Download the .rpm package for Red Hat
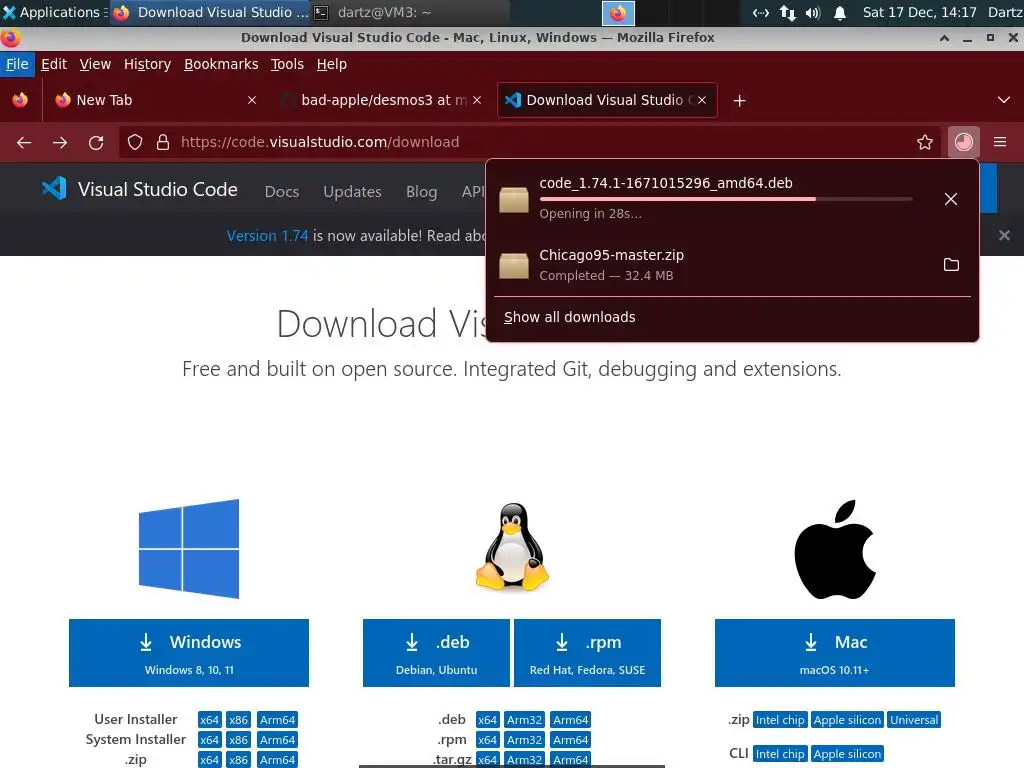This screenshot has width=1024, height=768. coord(587,653)
